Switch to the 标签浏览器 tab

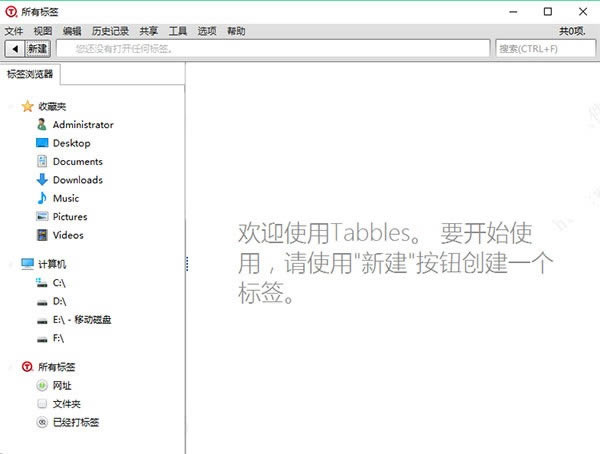point(30,73)
